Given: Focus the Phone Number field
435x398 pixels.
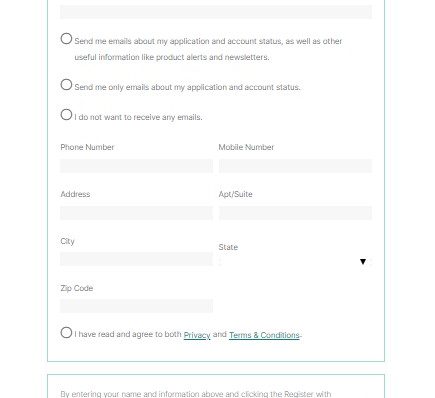Looking at the screenshot, I should click(x=136, y=166).
